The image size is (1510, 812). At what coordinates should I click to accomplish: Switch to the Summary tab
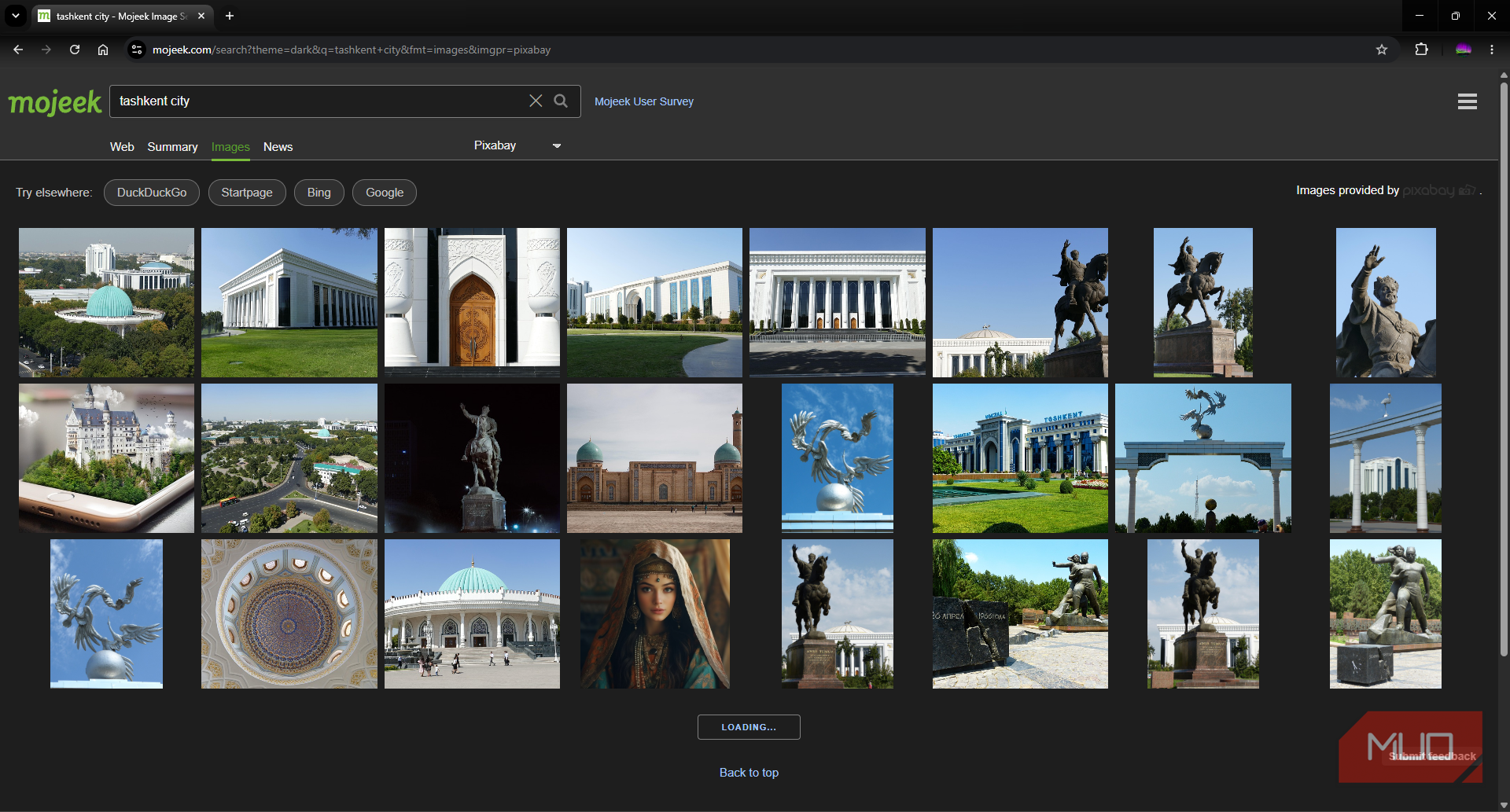[172, 147]
